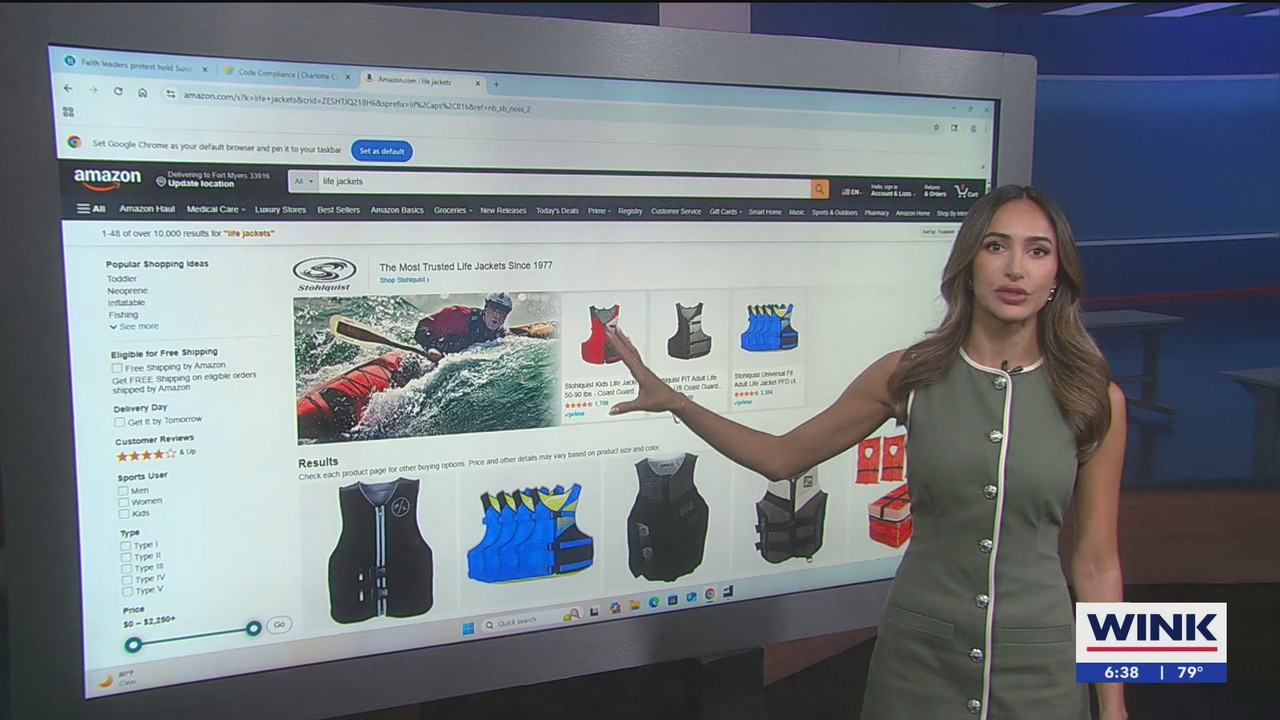
Task: Open Customer Service link
Action: tap(676, 212)
